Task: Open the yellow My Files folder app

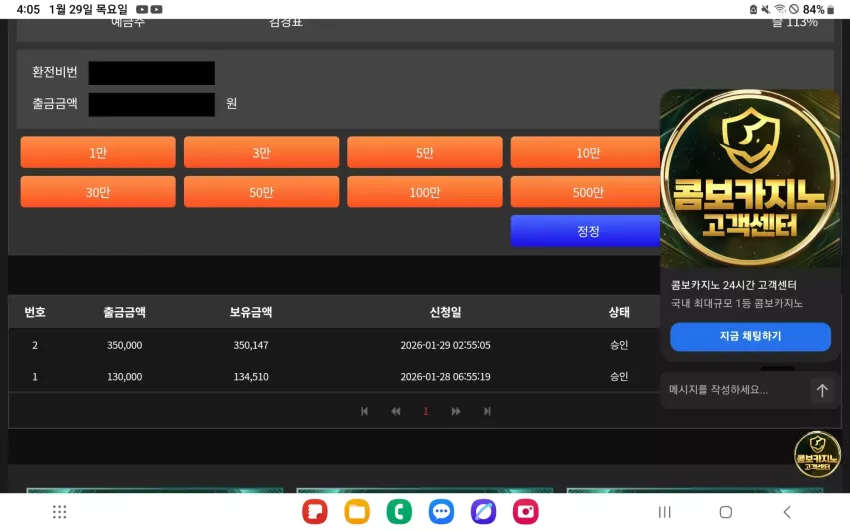Action: 357,511
